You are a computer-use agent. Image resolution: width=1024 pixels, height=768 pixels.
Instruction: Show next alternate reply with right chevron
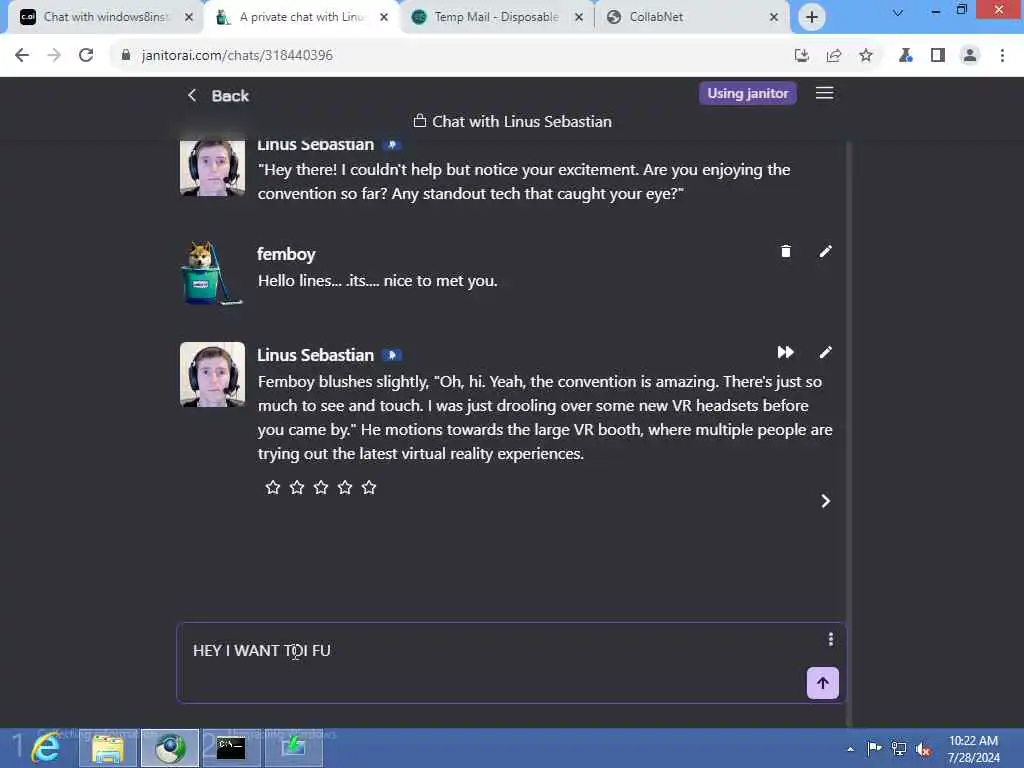click(825, 501)
